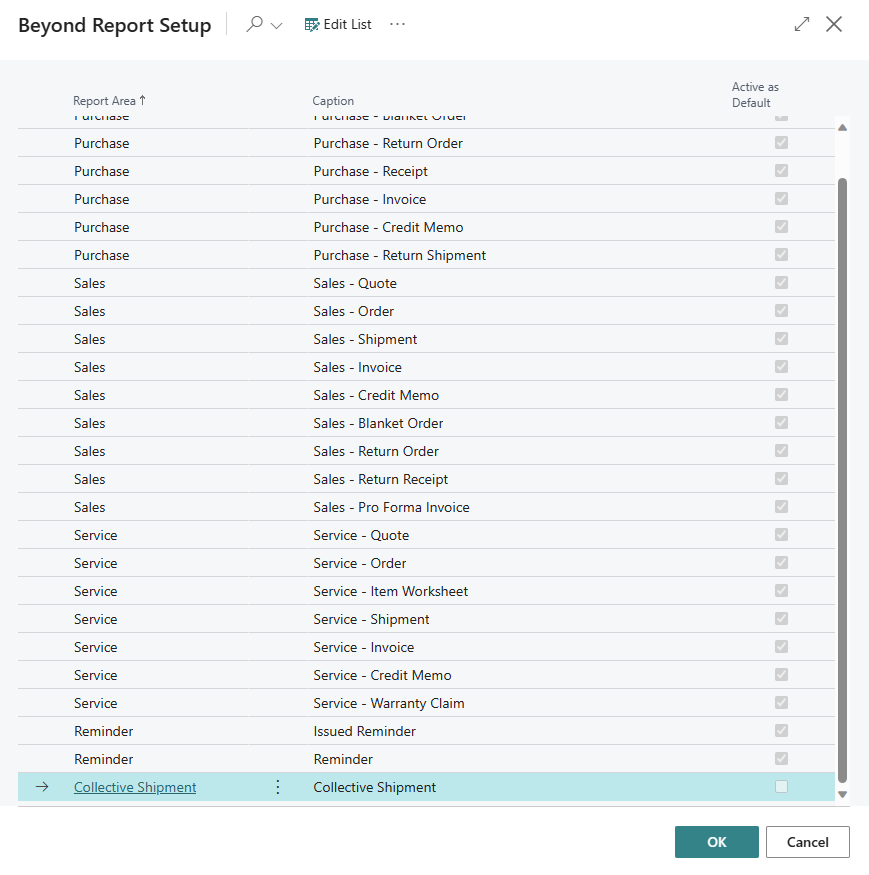Click the Edit List button

[338, 25]
